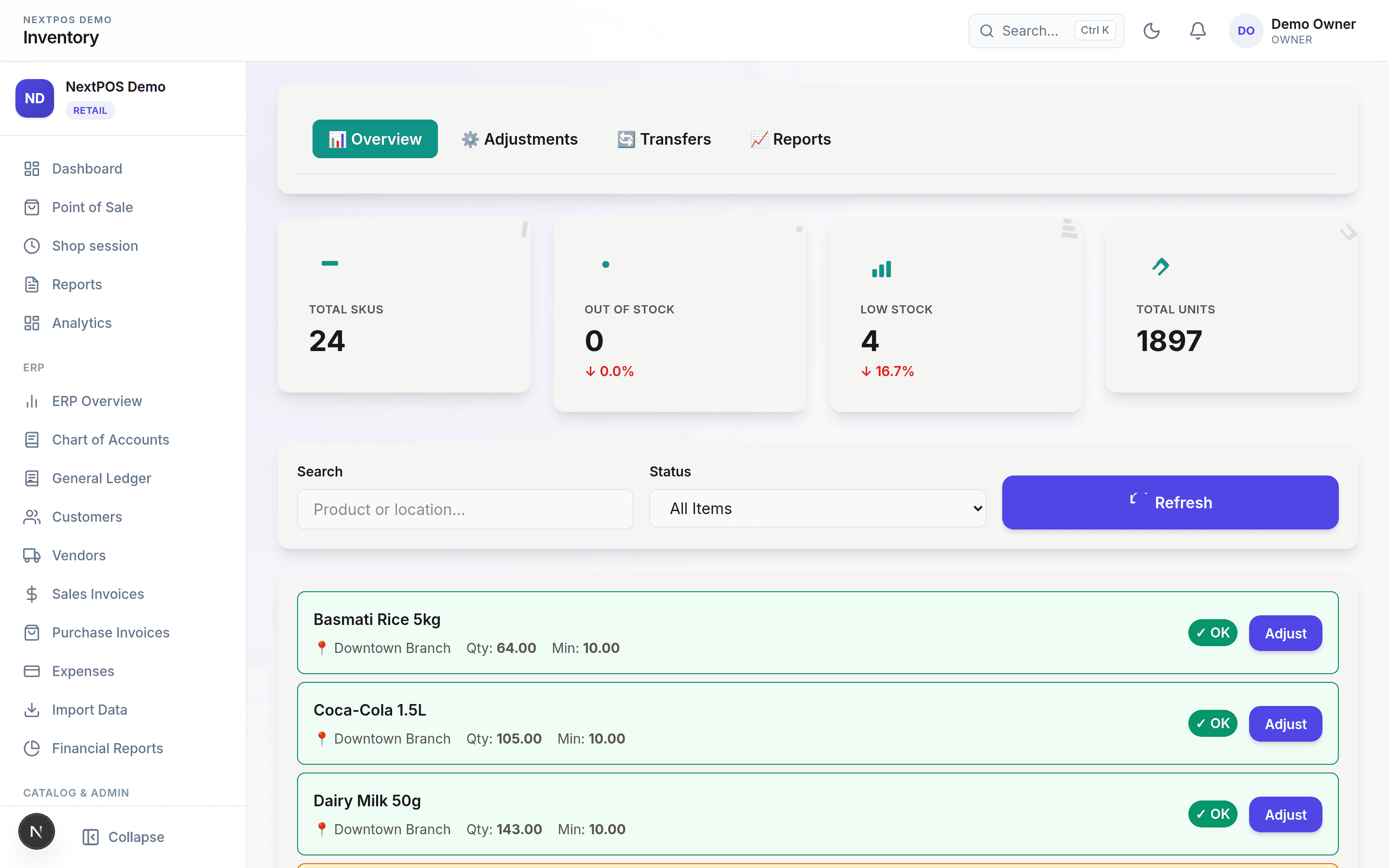Screen dimensions: 1389x868
Task: Click the ND store logo
Action: click(x=34, y=98)
